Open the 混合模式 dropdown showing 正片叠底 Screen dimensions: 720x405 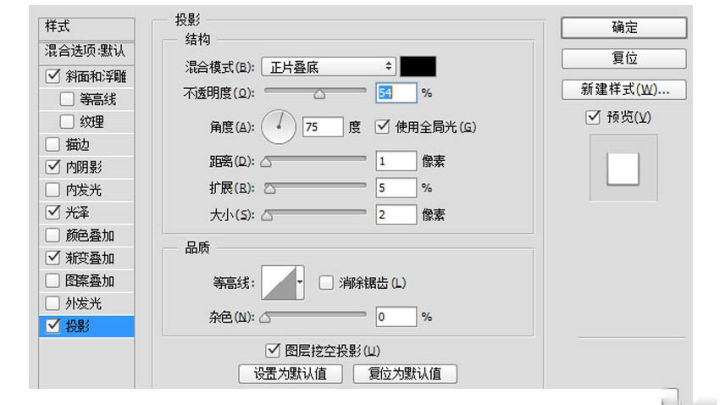(x=328, y=67)
